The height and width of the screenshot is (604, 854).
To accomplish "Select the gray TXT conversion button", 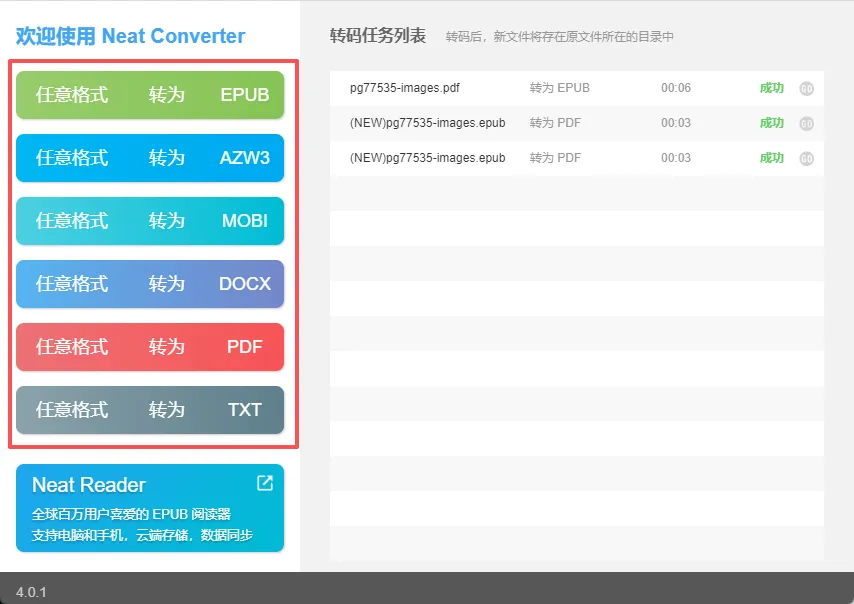I will (150, 410).
